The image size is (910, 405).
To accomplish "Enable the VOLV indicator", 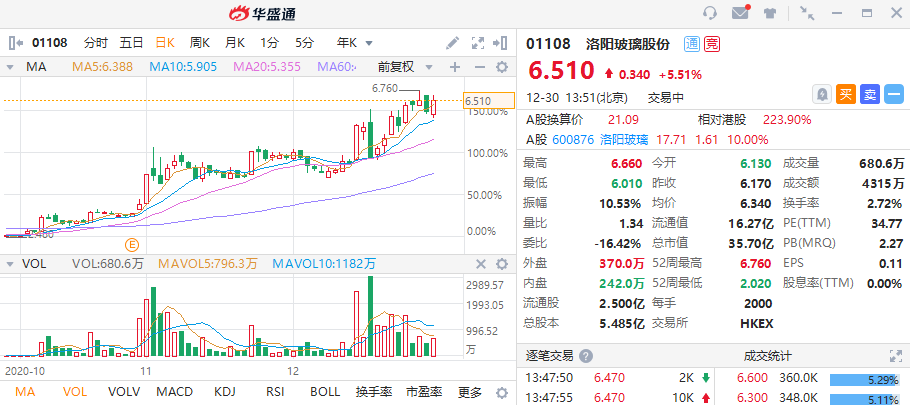I will tap(124, 392).
